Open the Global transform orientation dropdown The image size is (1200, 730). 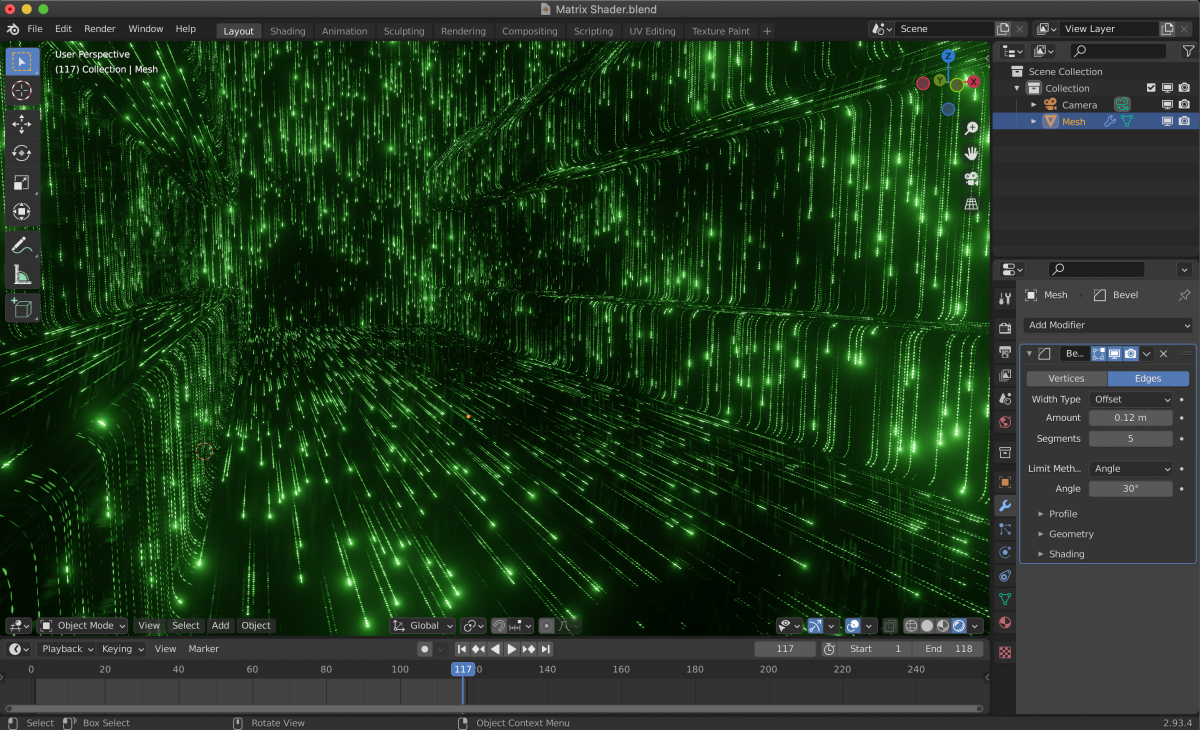click(423, 626)
